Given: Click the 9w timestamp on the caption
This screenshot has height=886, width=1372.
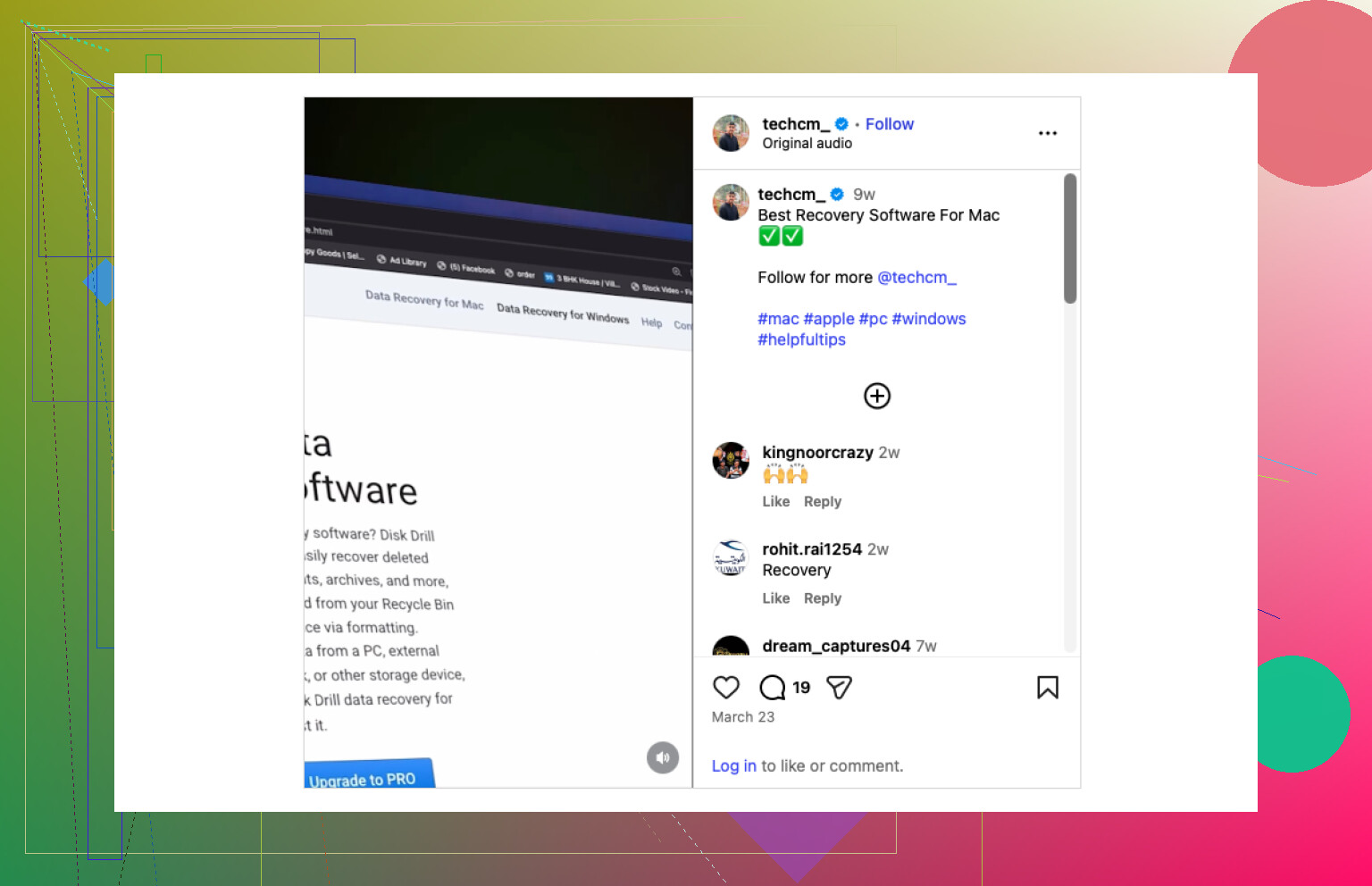Looking at the screenshot, I should [864, 195].
